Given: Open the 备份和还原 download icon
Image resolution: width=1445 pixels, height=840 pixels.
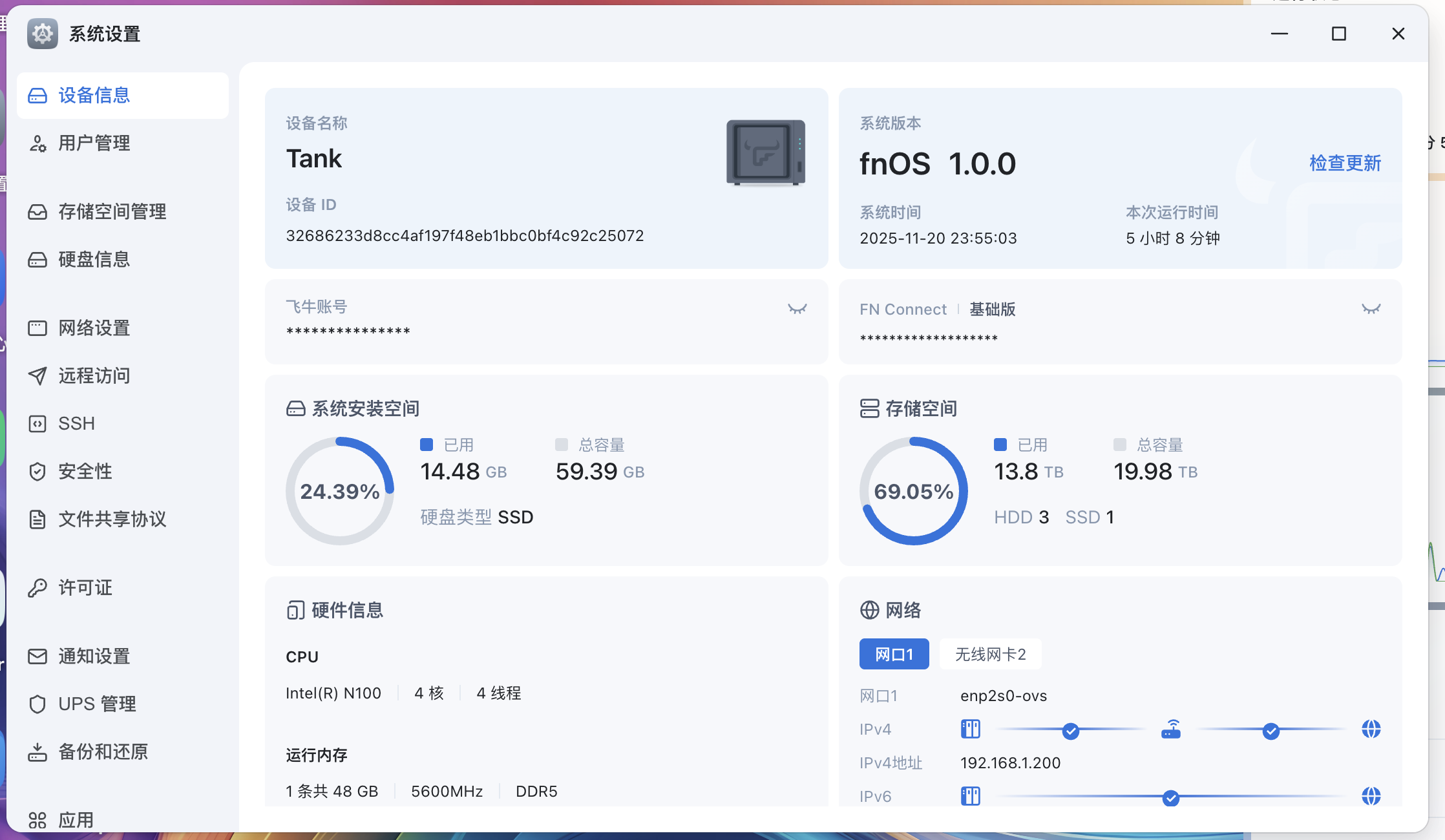Looking at the screenshot, I should 37,752.
